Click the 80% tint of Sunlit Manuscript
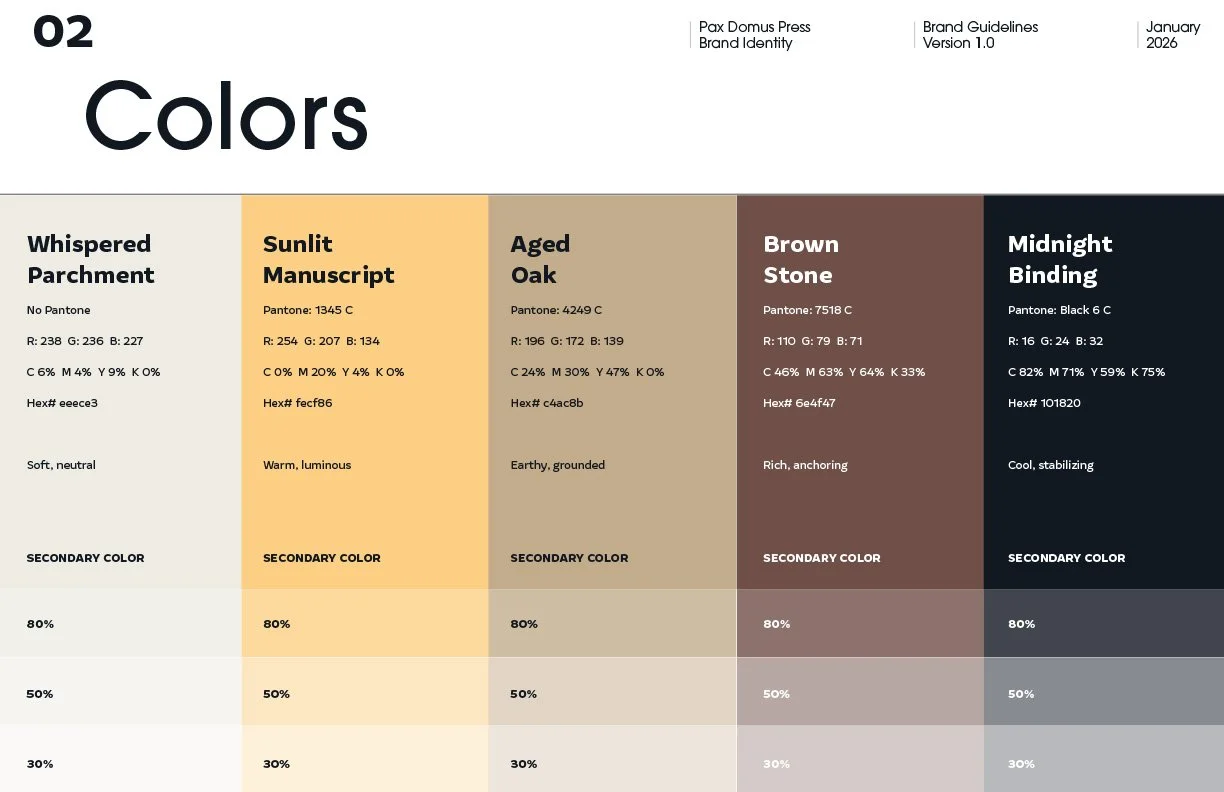Viewport: 1224px width, 792px height. [365, 622]
